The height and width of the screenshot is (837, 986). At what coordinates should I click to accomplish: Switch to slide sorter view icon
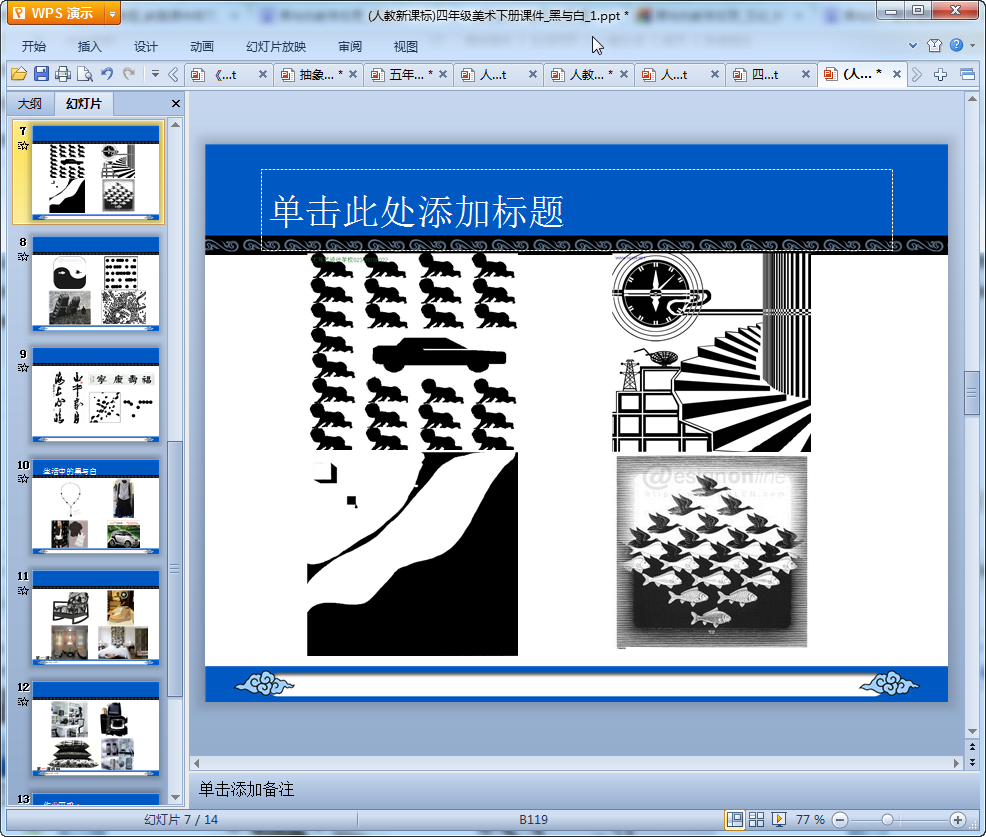(756, 819)
